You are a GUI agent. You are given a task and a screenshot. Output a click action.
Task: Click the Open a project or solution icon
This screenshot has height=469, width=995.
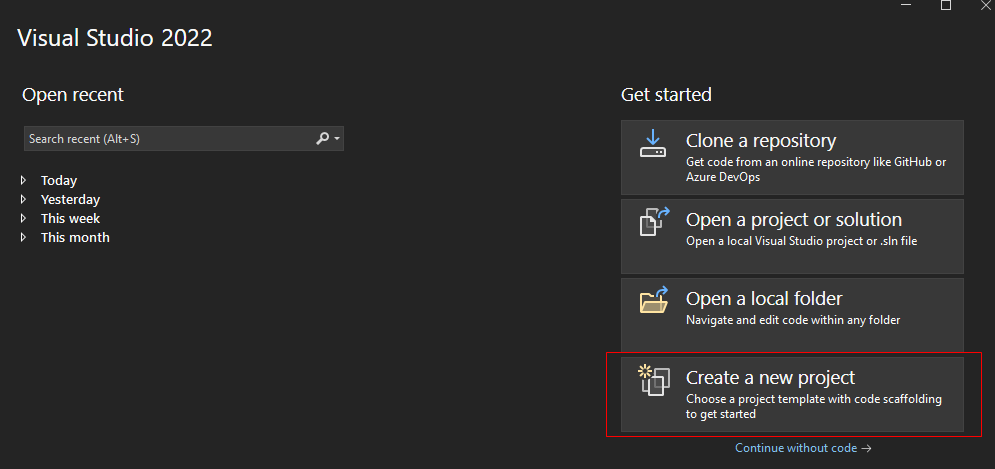654,223
